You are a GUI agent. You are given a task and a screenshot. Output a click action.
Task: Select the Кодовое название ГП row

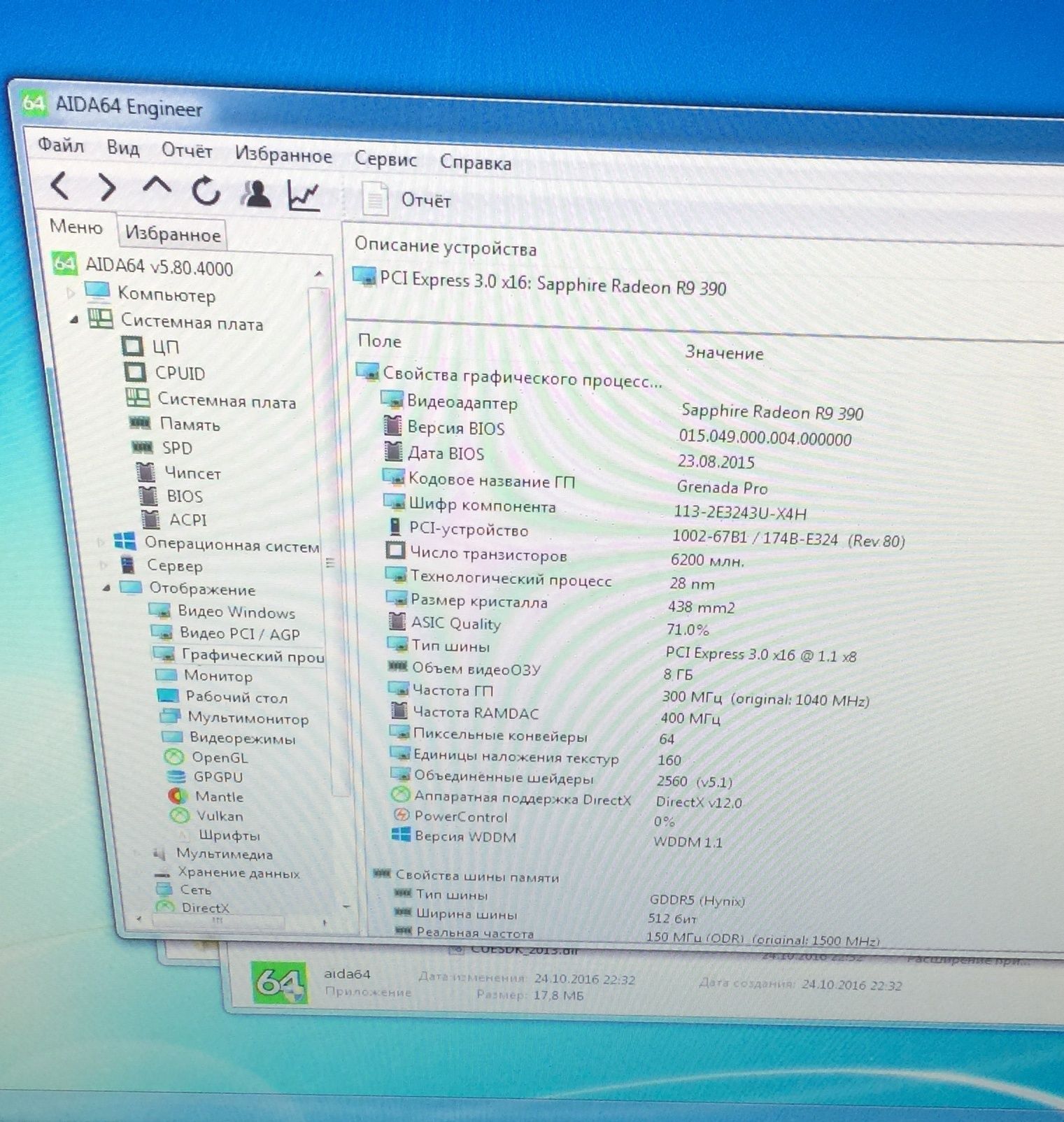[x=576, y=483]
